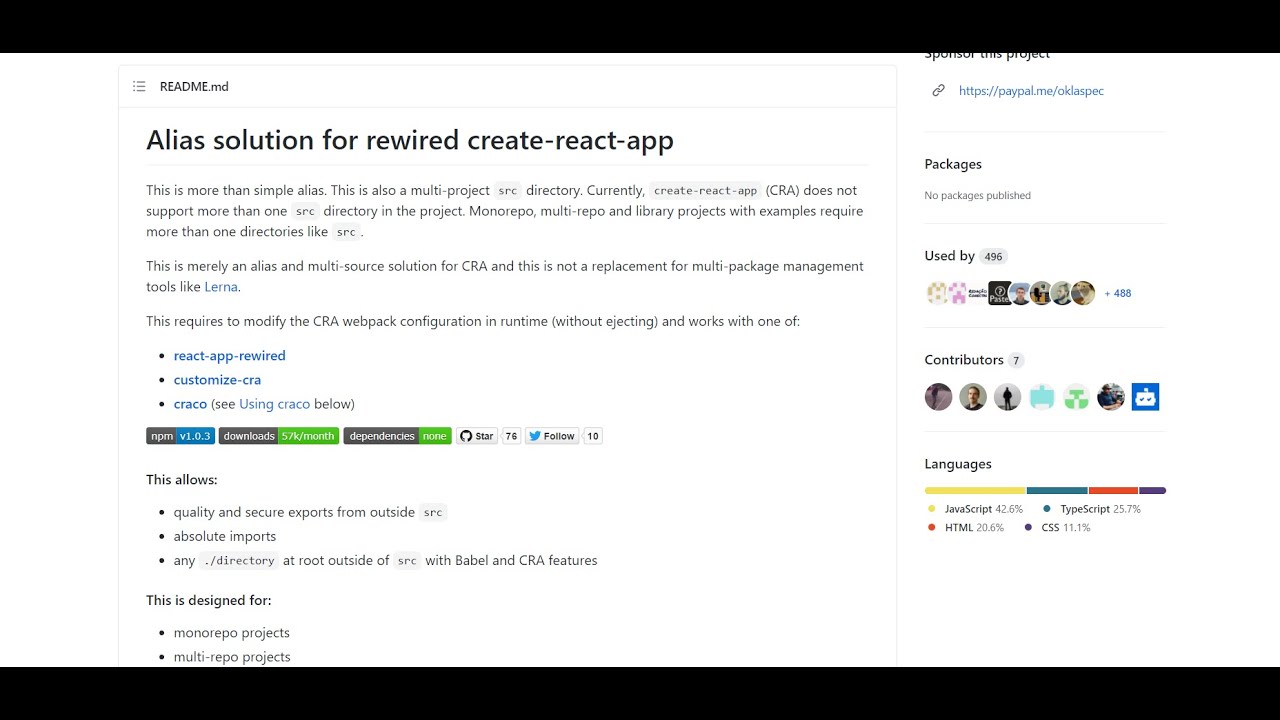1280x720 pixels.
Task: Click the first contributor avatar
Action: click(938, 397)
